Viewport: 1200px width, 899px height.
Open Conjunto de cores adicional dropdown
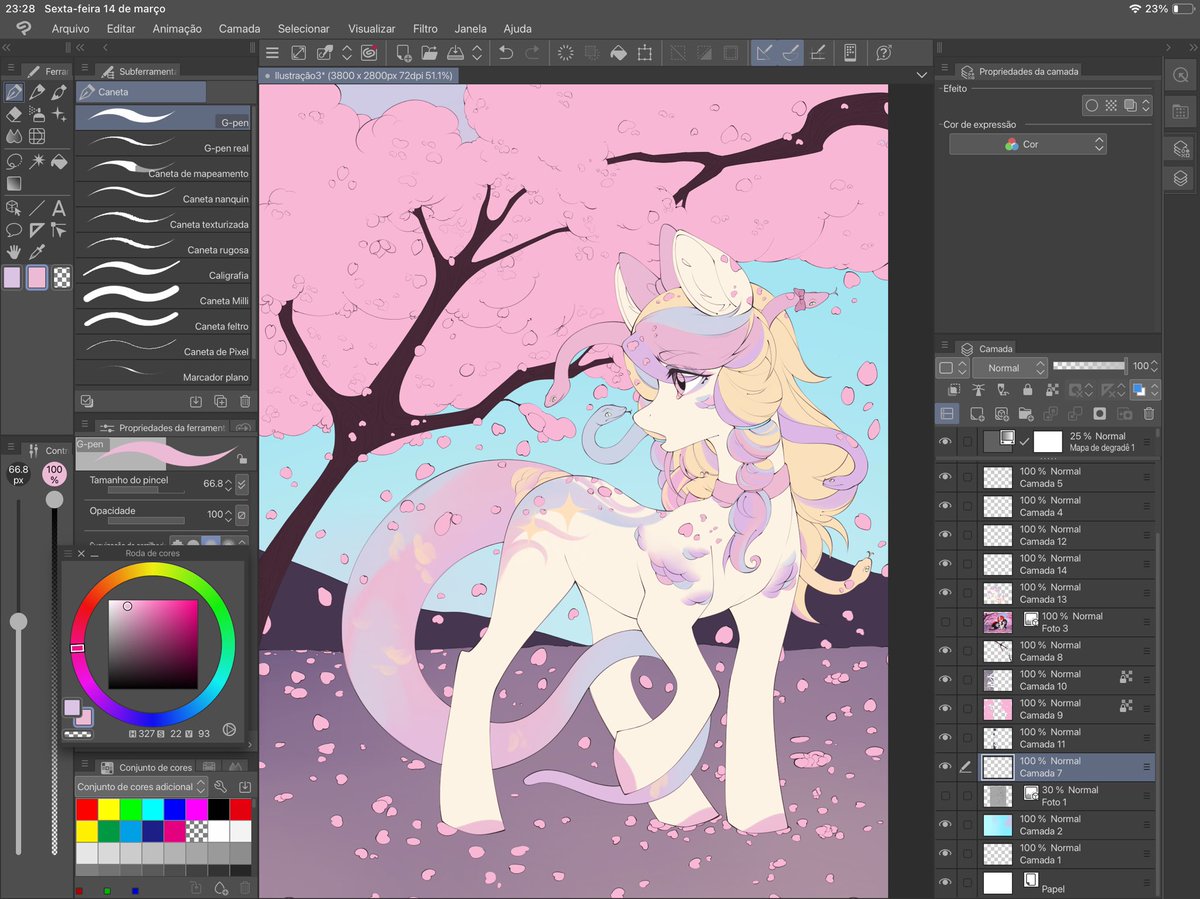point(141,787)
